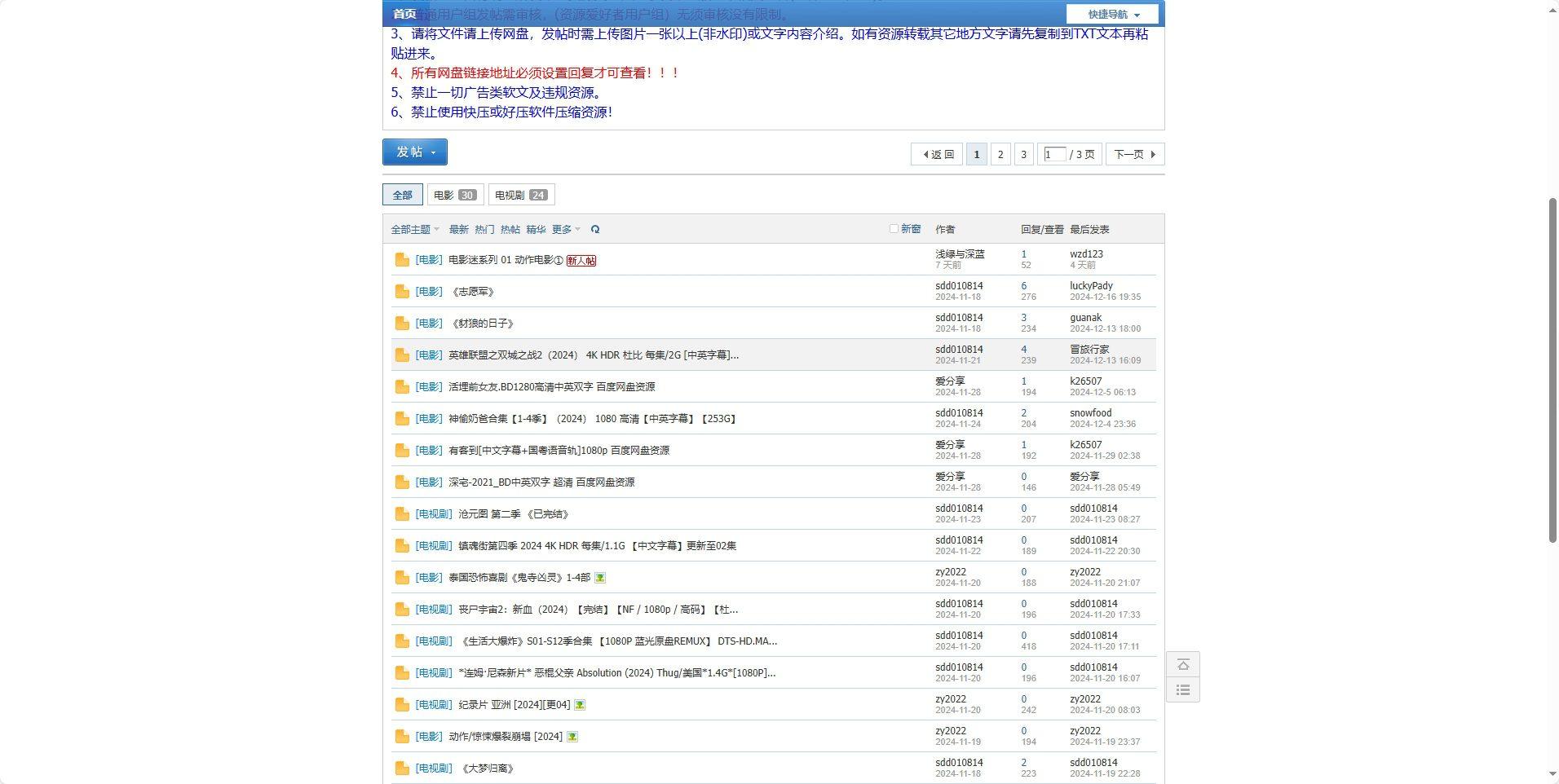The image size is (1559, 784).
Task: Click image icon beside 纪录片 亚洲 thread
Action: (x=580, y=705)
